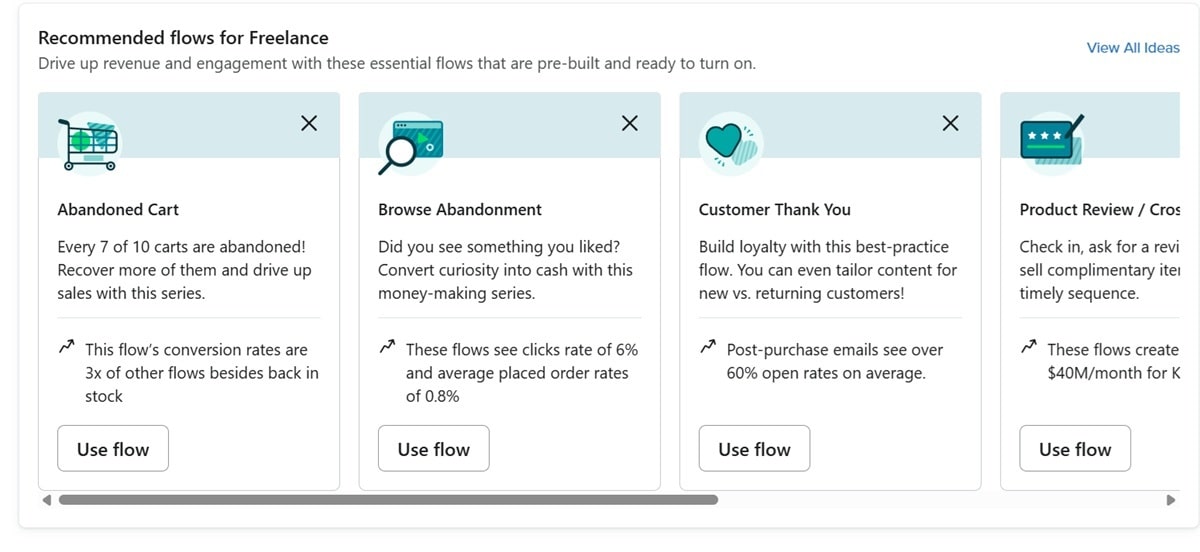Click trend arrow icon in Abandoned Cart card
This screenshot has height=552, width=1200.
point(66,348)
